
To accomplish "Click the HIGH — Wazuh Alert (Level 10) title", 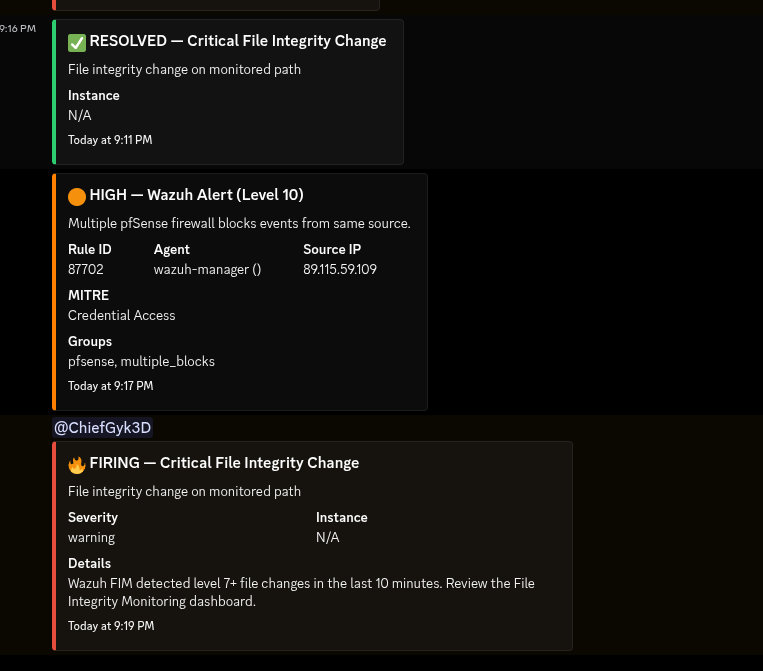I will (196, 195).
